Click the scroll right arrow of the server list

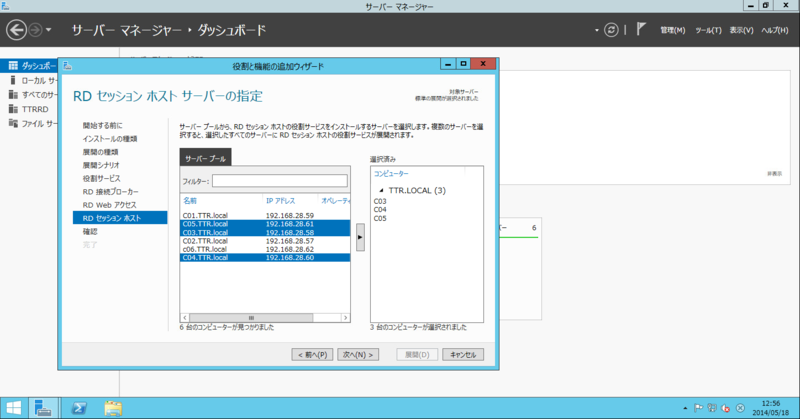(345, 317)
